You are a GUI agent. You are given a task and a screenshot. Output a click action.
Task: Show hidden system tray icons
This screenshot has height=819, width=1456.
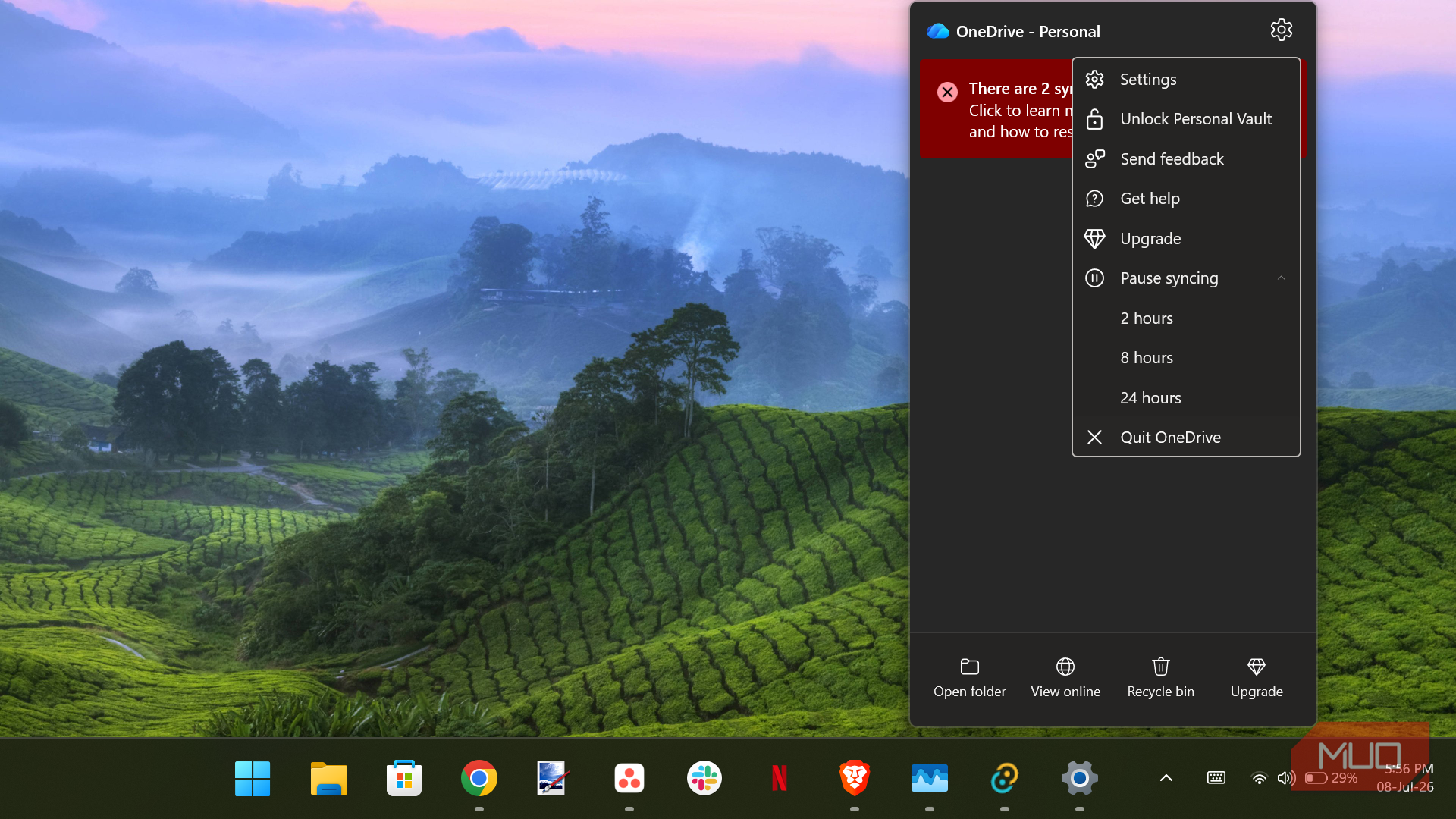point(1166,778)
